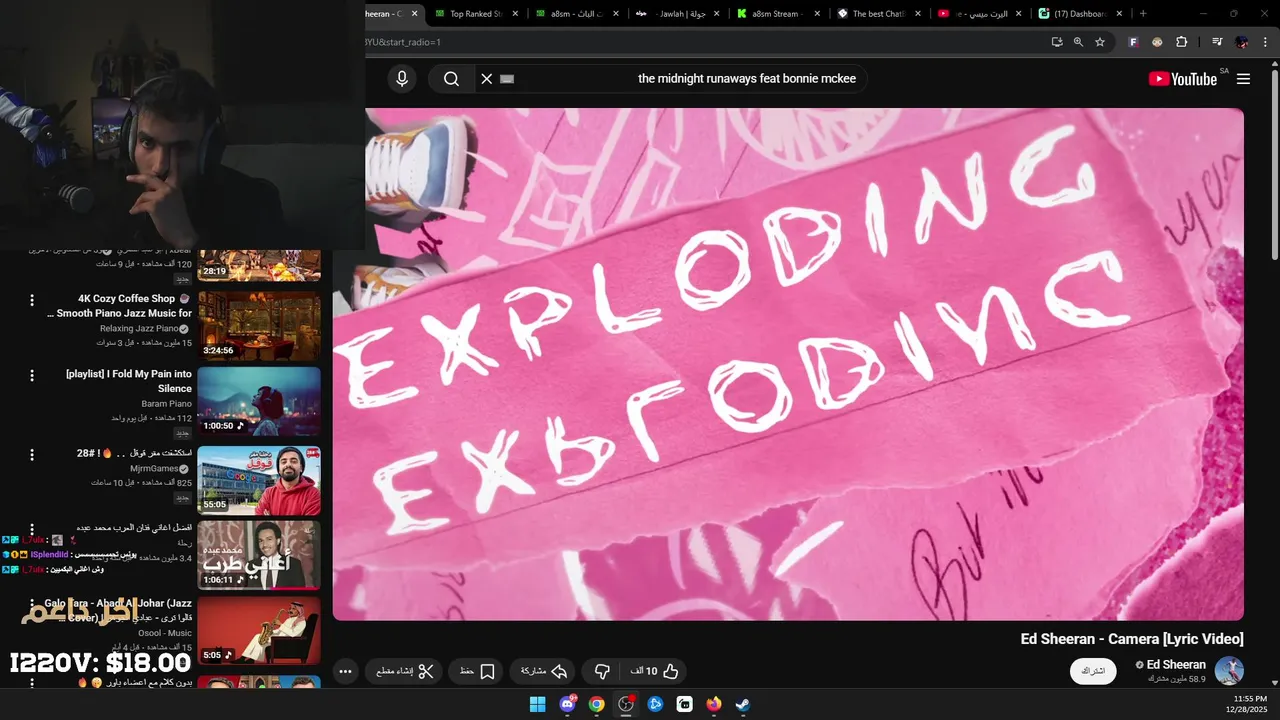1280x720 pixels.
Task: Click the Relaxing Jazz Piano channel name
Action: click(x=139, y=328)
